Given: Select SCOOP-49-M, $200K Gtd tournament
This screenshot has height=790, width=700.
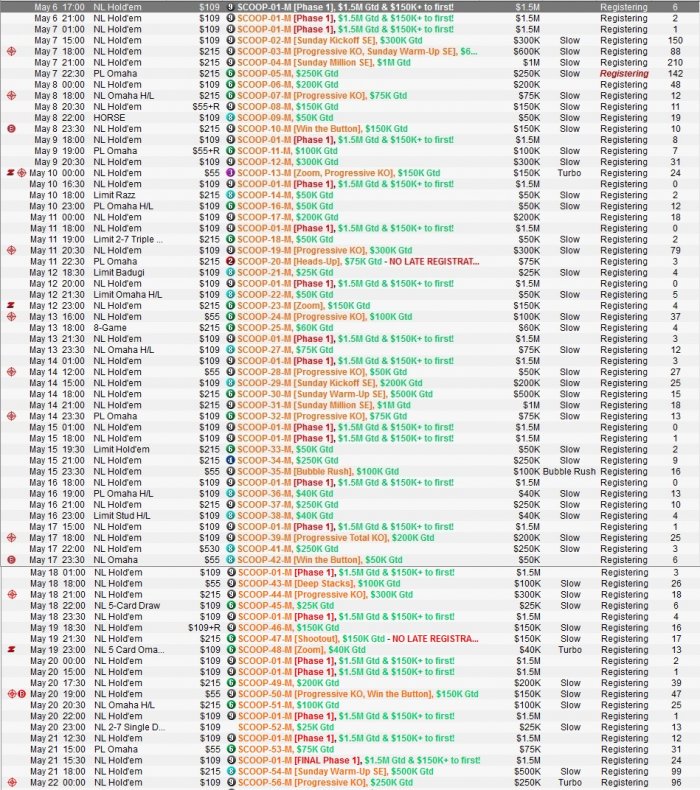Looking at the screenshot, I should pyautogui.click(x=288, y=683).
